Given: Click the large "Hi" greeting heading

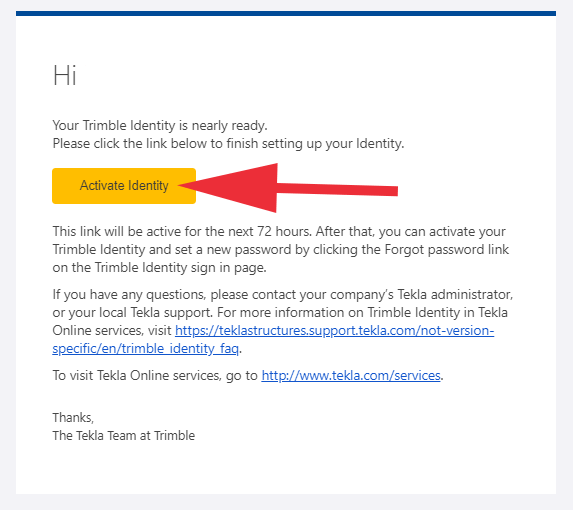Looking at the screenshot, I should pyautogui.click(x=65, y=76).
